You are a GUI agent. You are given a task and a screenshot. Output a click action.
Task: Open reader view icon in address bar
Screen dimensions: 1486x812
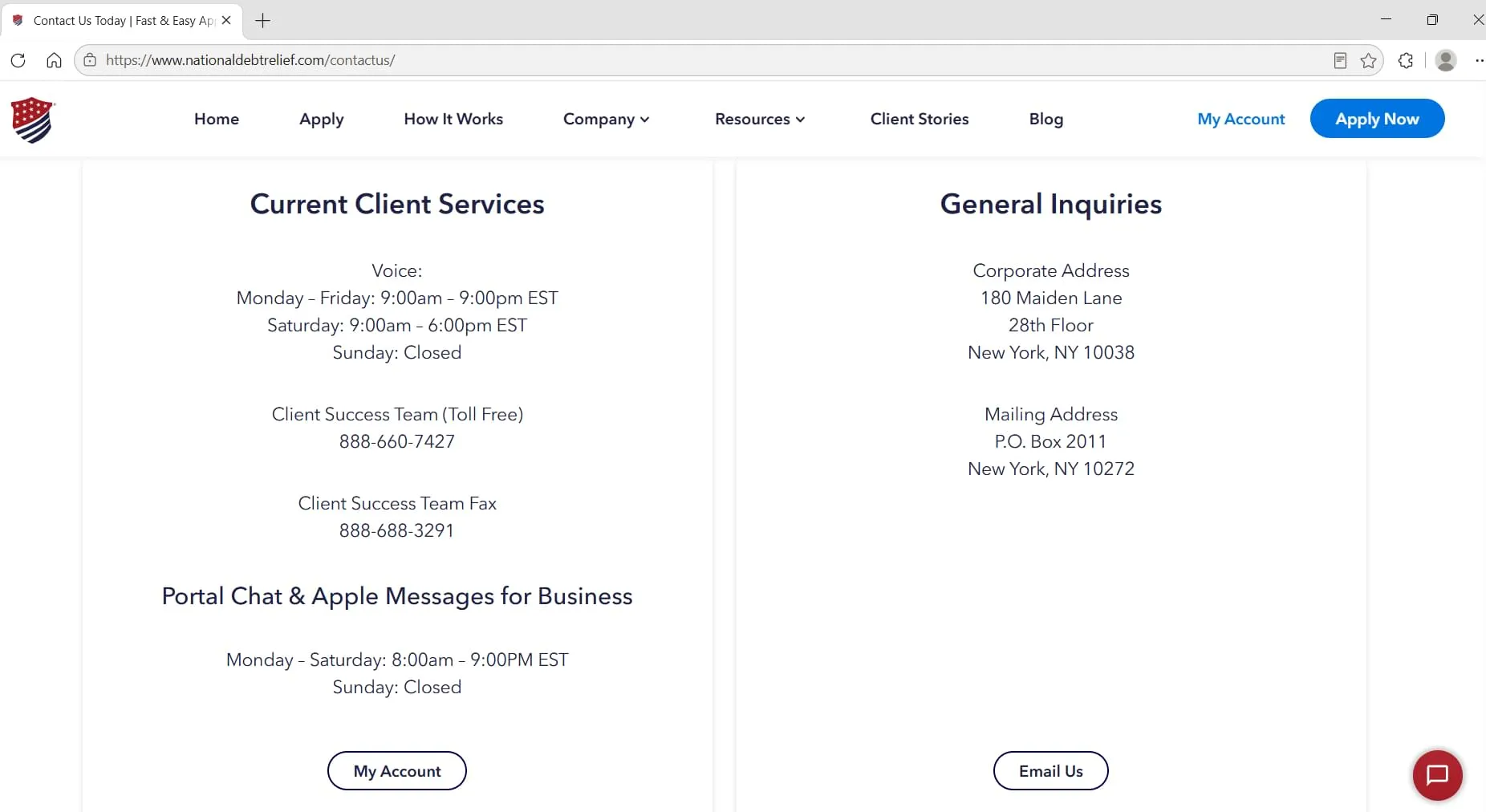click(x=1340, y=60)
